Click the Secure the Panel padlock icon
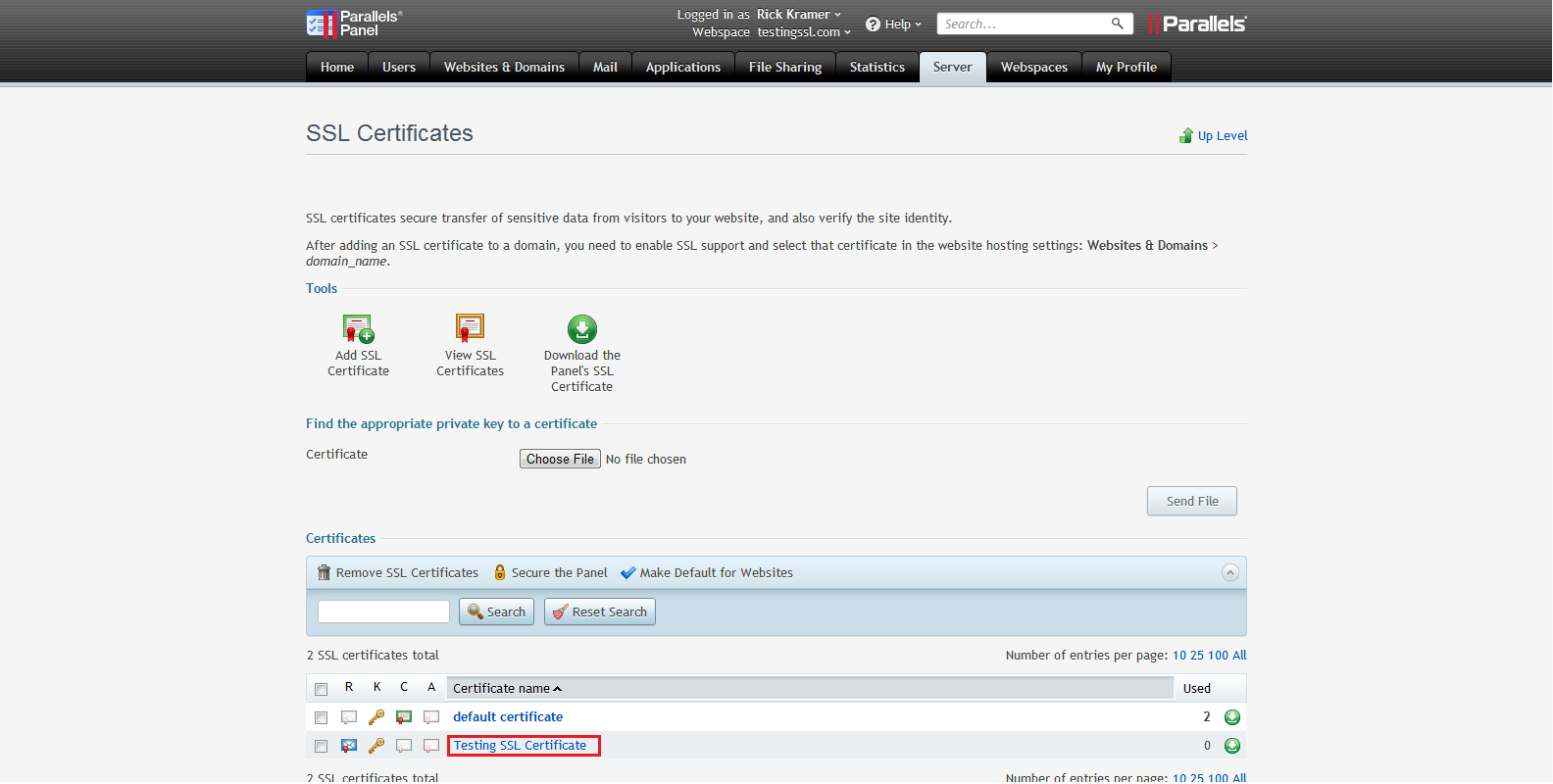Screen dimensions: 1553x784 [500, 572]
